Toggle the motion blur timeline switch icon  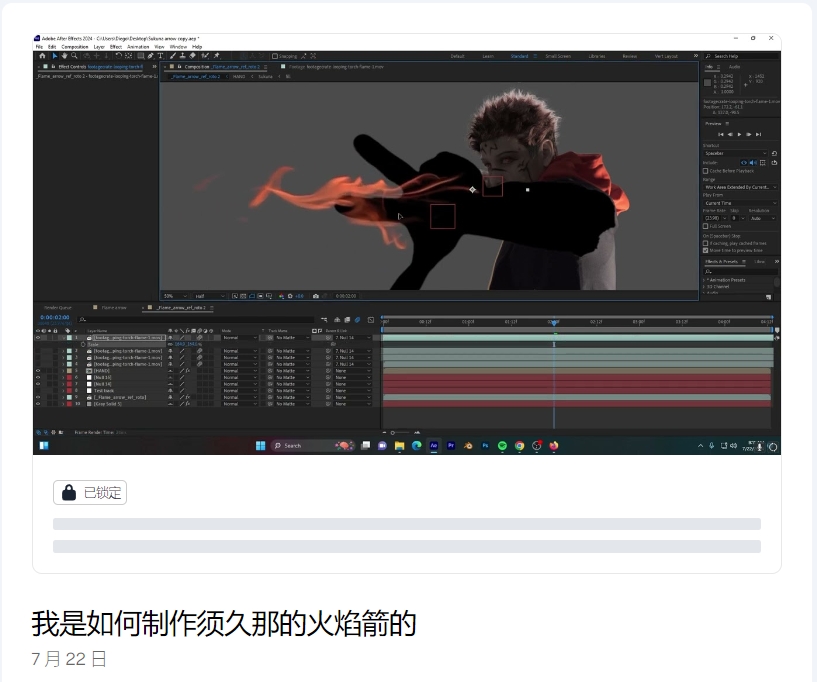pos(357,320)
